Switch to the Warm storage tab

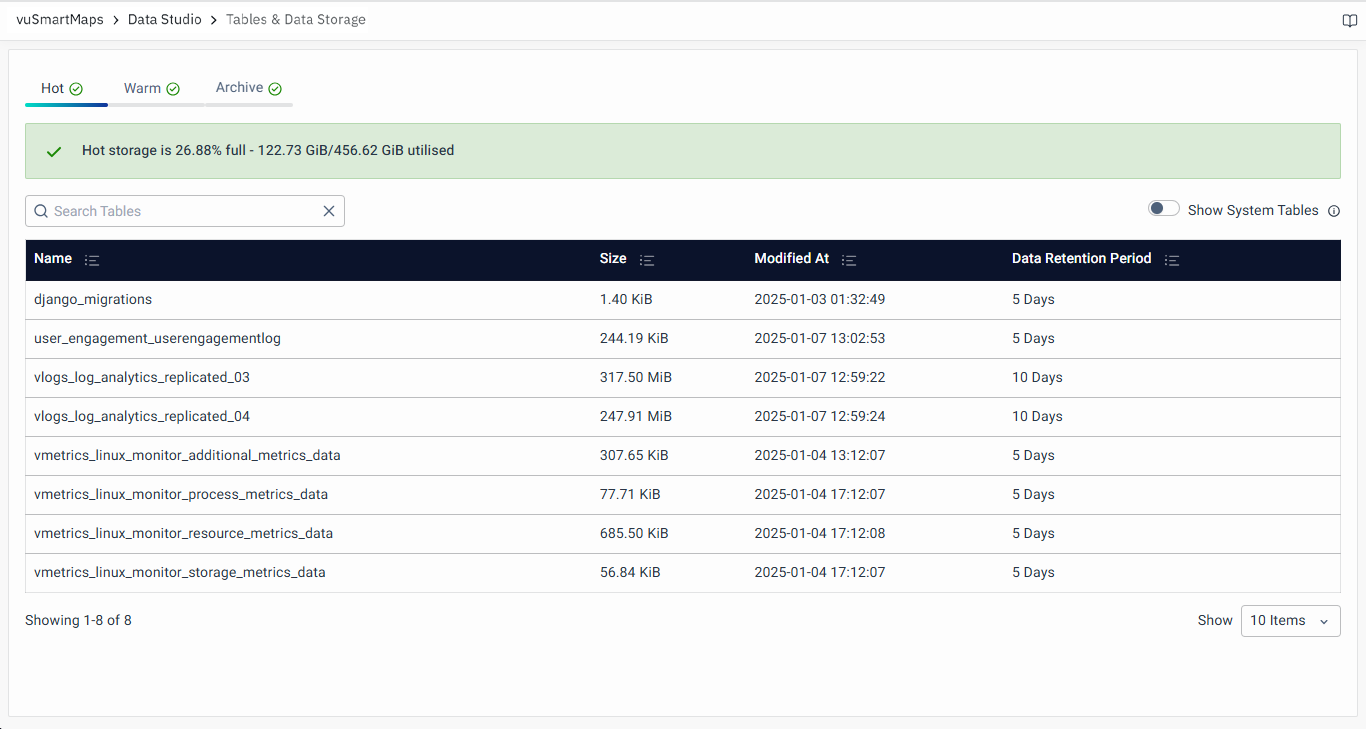151,89
